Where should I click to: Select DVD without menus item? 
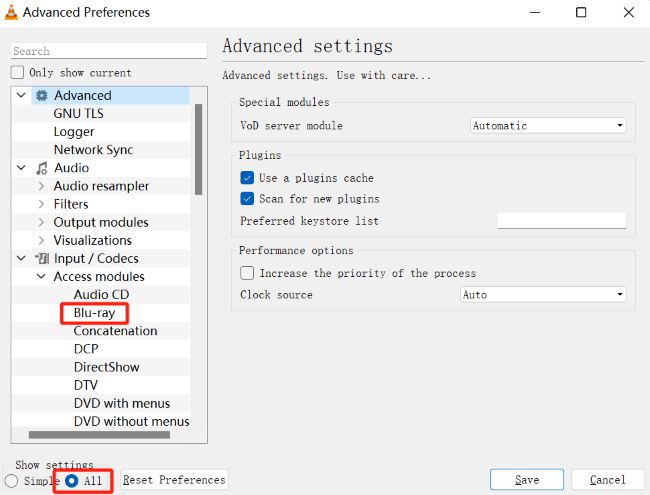coord(131,421)
